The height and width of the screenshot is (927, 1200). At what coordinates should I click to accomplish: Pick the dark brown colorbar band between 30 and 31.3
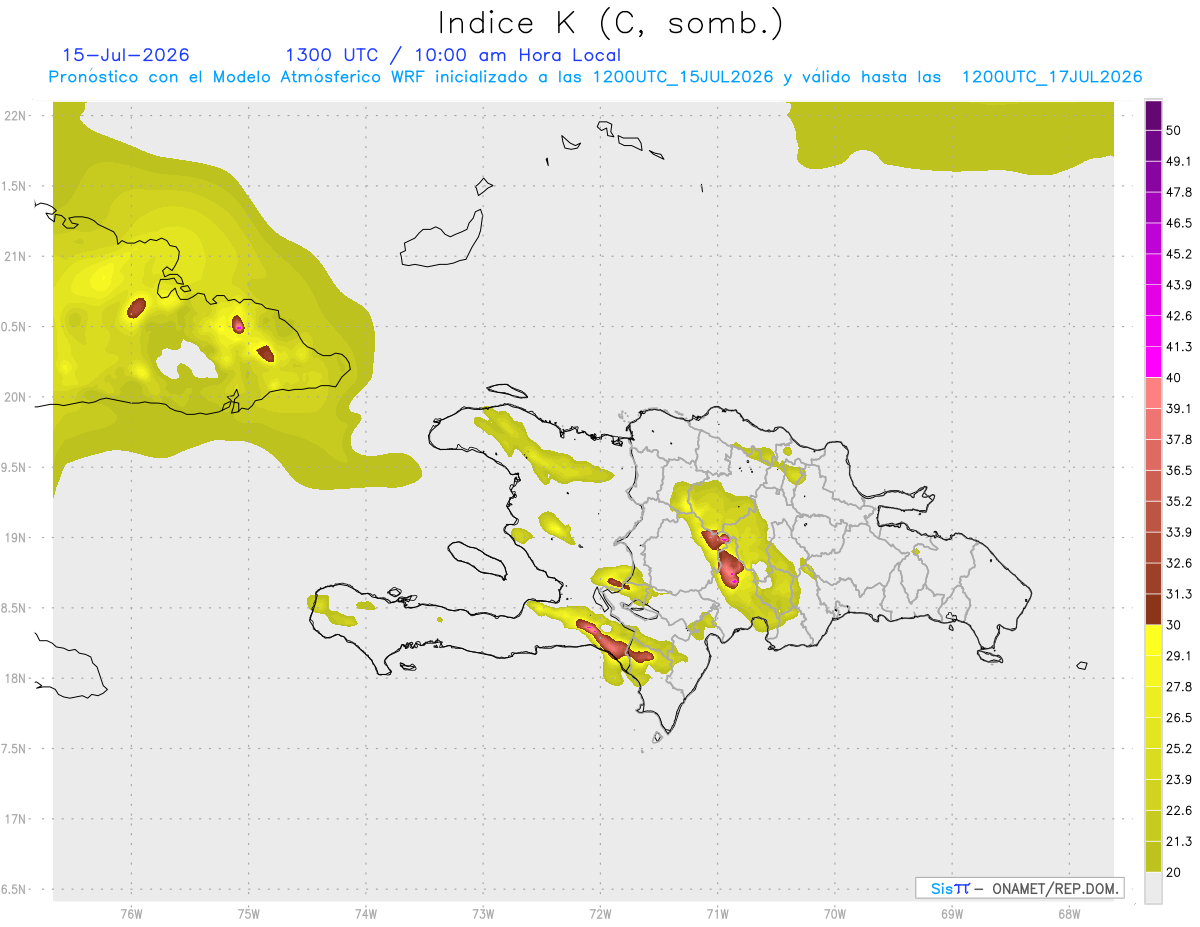coord(1154,610)
